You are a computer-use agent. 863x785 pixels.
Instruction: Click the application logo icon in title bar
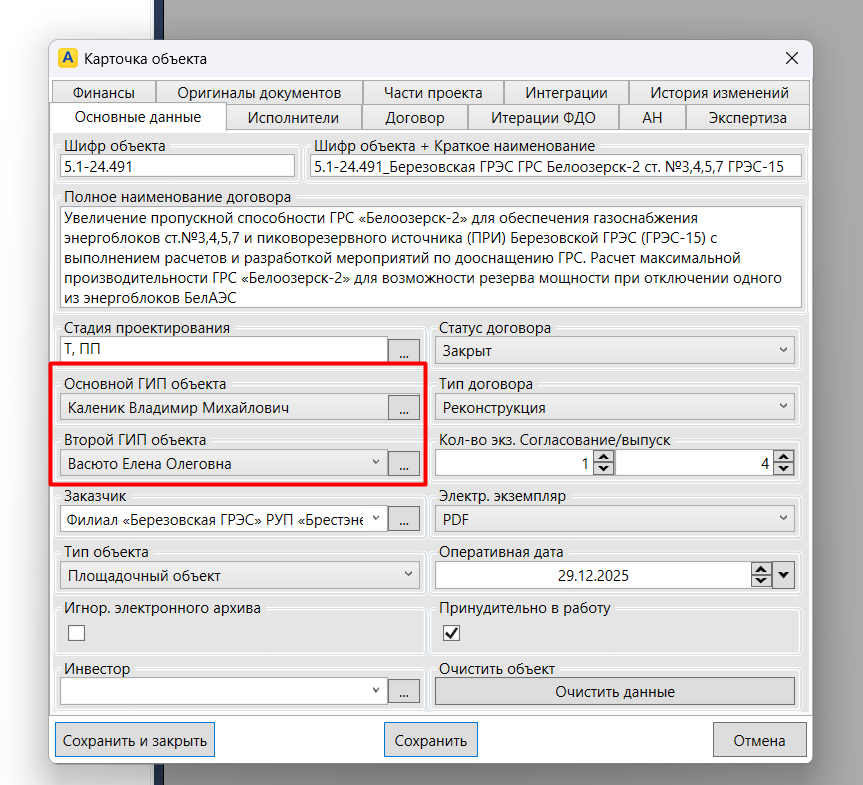click(68, 58)
